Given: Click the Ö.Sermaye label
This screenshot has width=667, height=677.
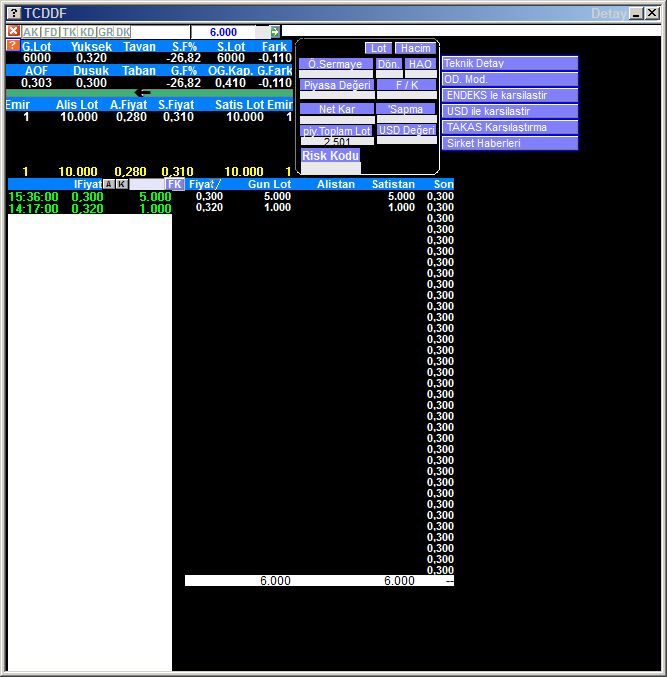Looking at the screenshot, I should pyautogui.click(x=335, y=64).
